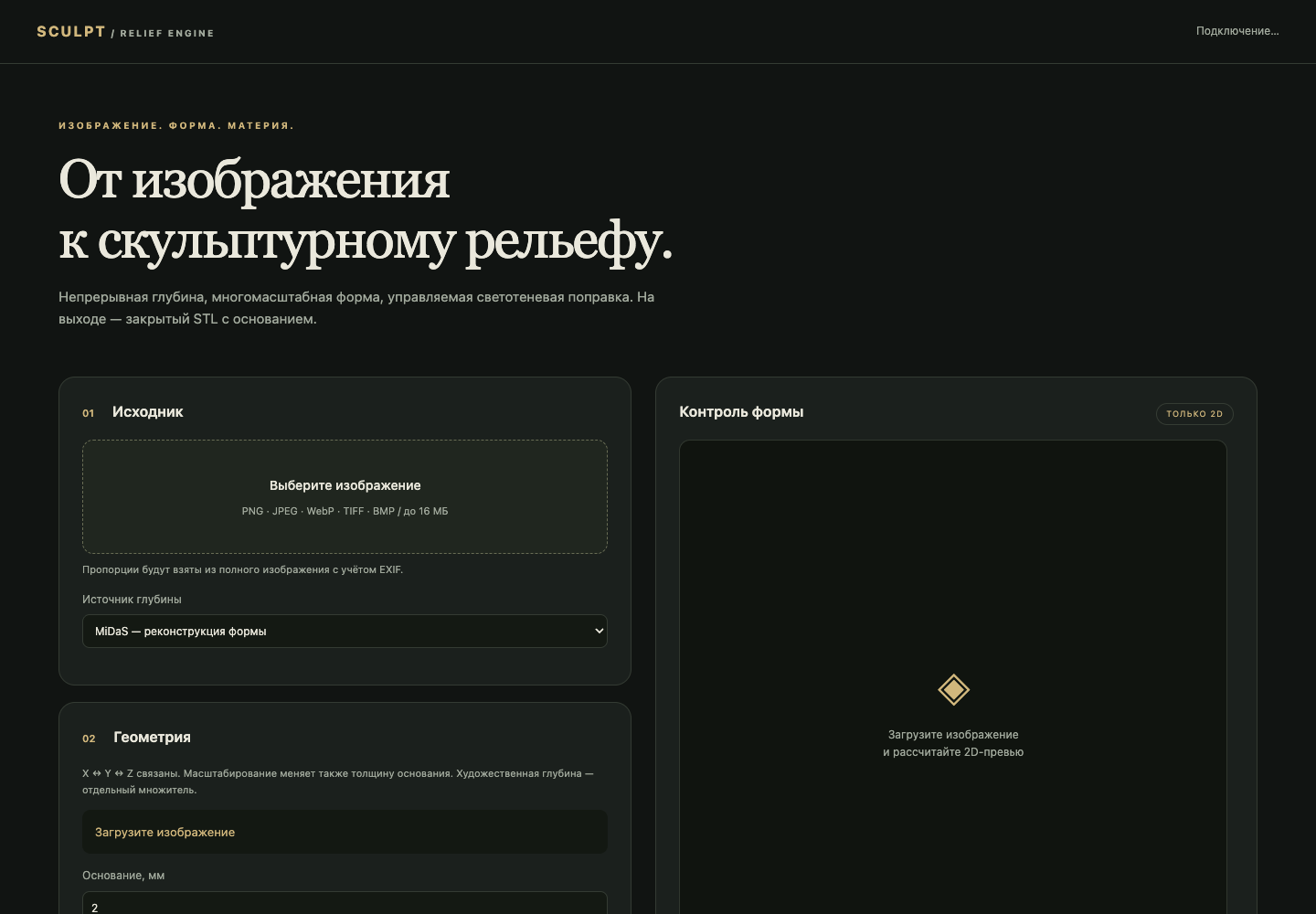The width and height of the screenshot is (1316, 914).
Task: Click the 'Подключение…' status text
Action: click(x=1237, y=31)
